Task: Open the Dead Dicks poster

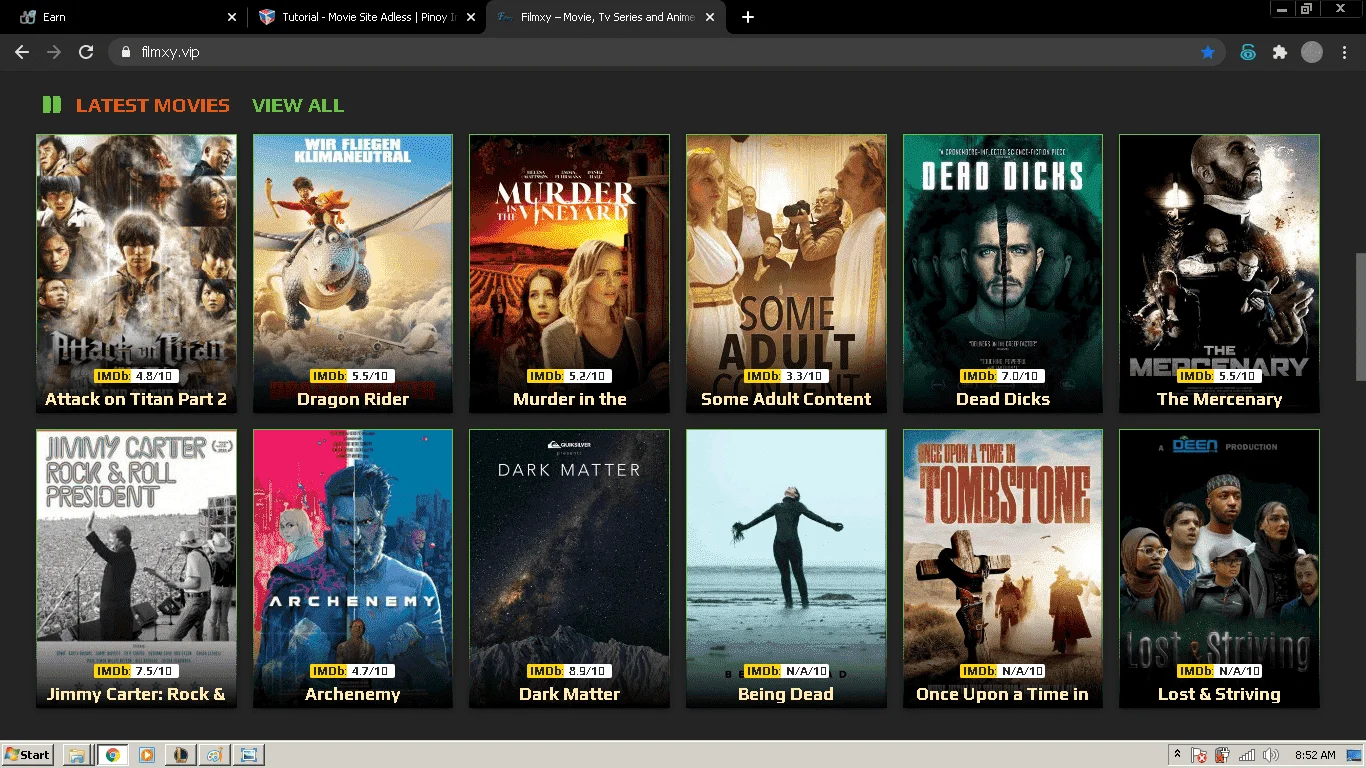Action: (1003, 274)
